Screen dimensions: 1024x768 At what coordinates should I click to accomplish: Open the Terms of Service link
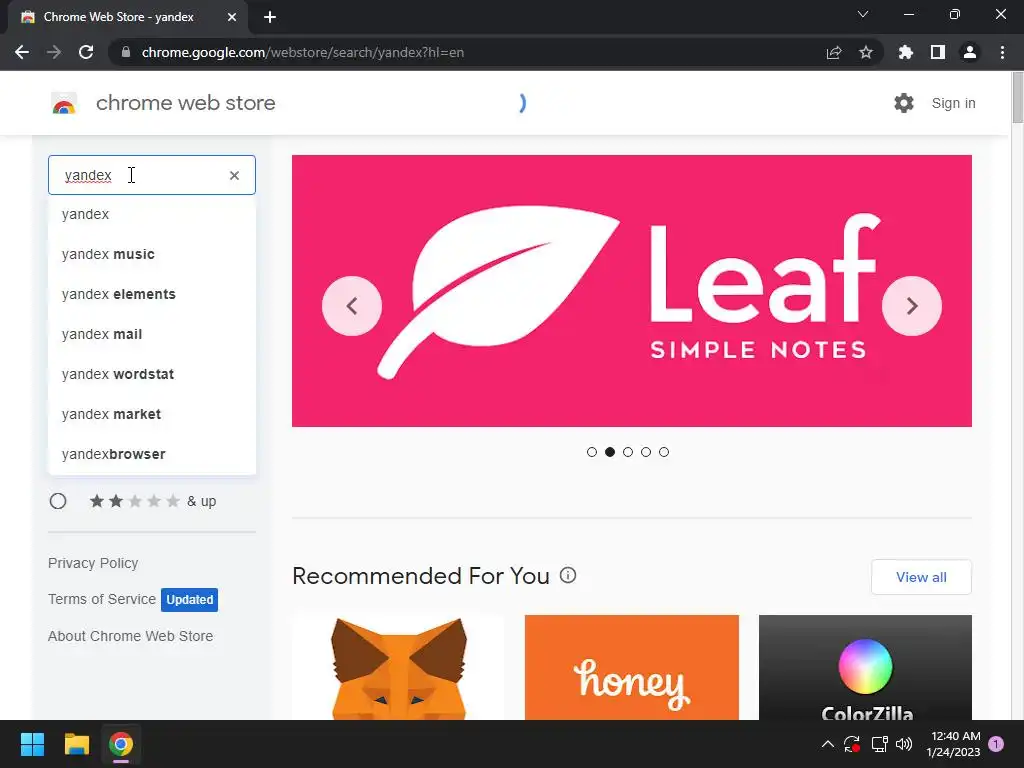coord(102,599)
